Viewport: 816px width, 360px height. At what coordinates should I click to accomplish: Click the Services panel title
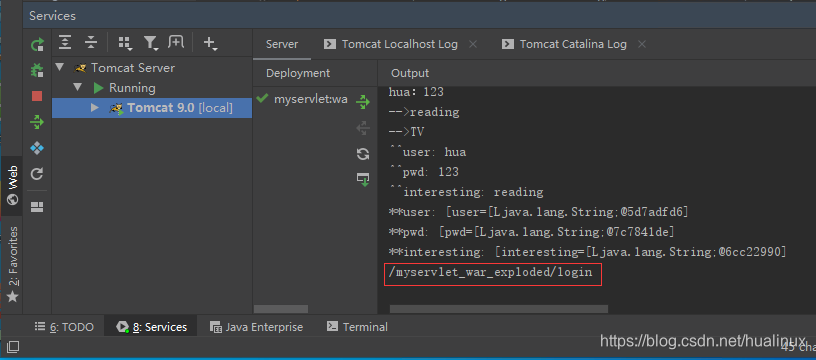coord(53,16)
